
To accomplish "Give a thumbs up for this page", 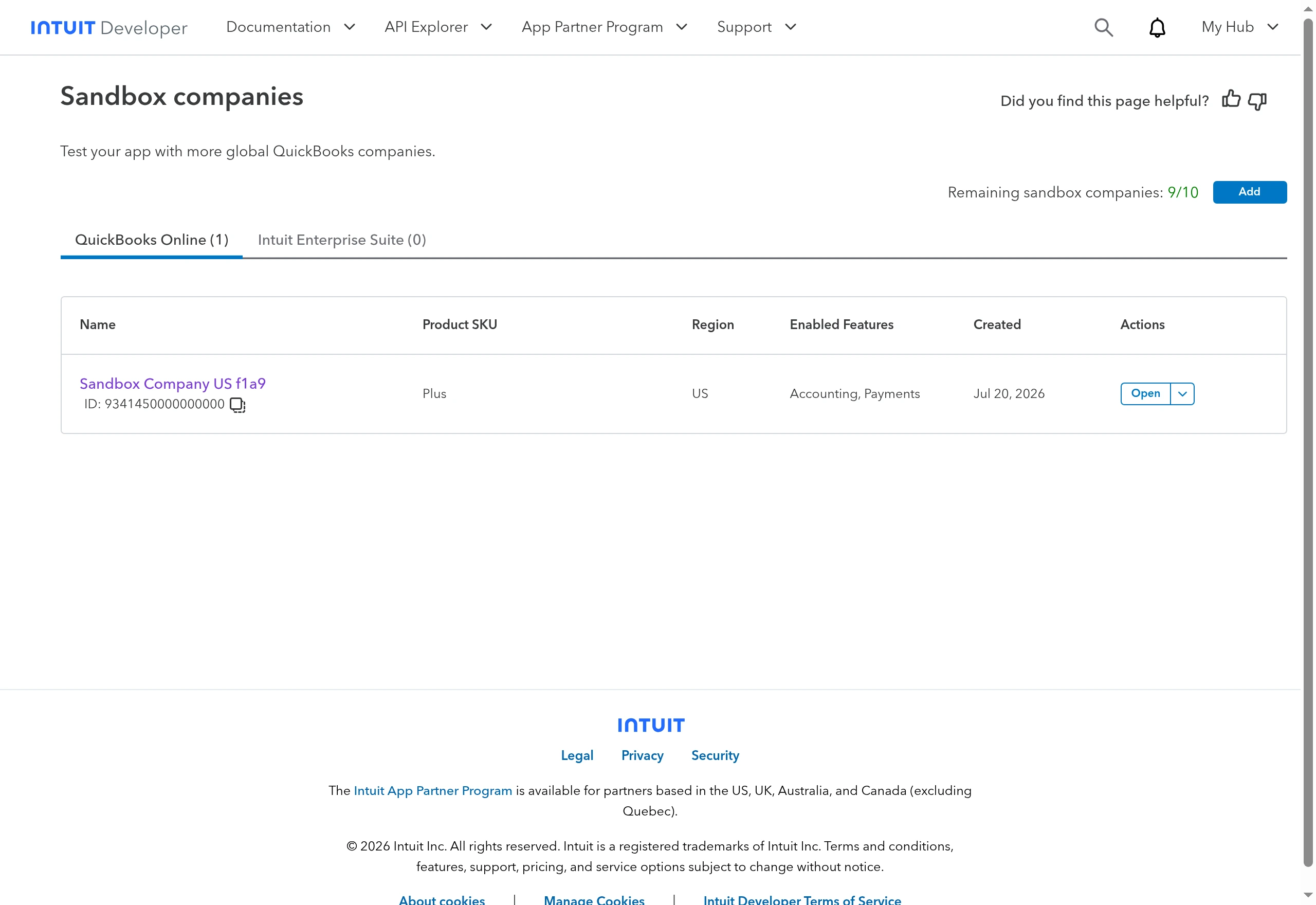I will [x=1231, y=99].
